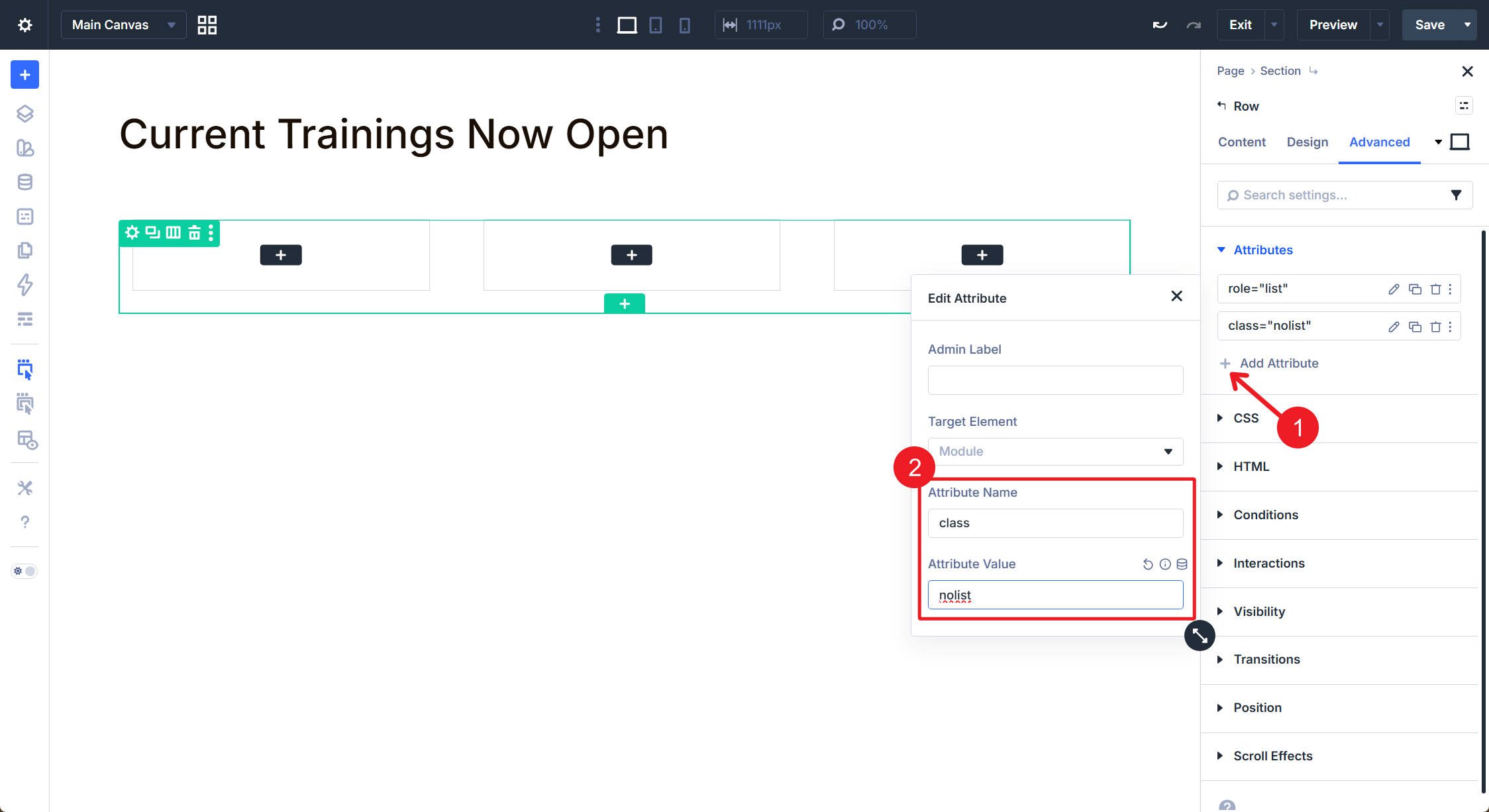Switch to the Design tab
Viewport: 1489px width, 812px height.
click(1307, 142)
